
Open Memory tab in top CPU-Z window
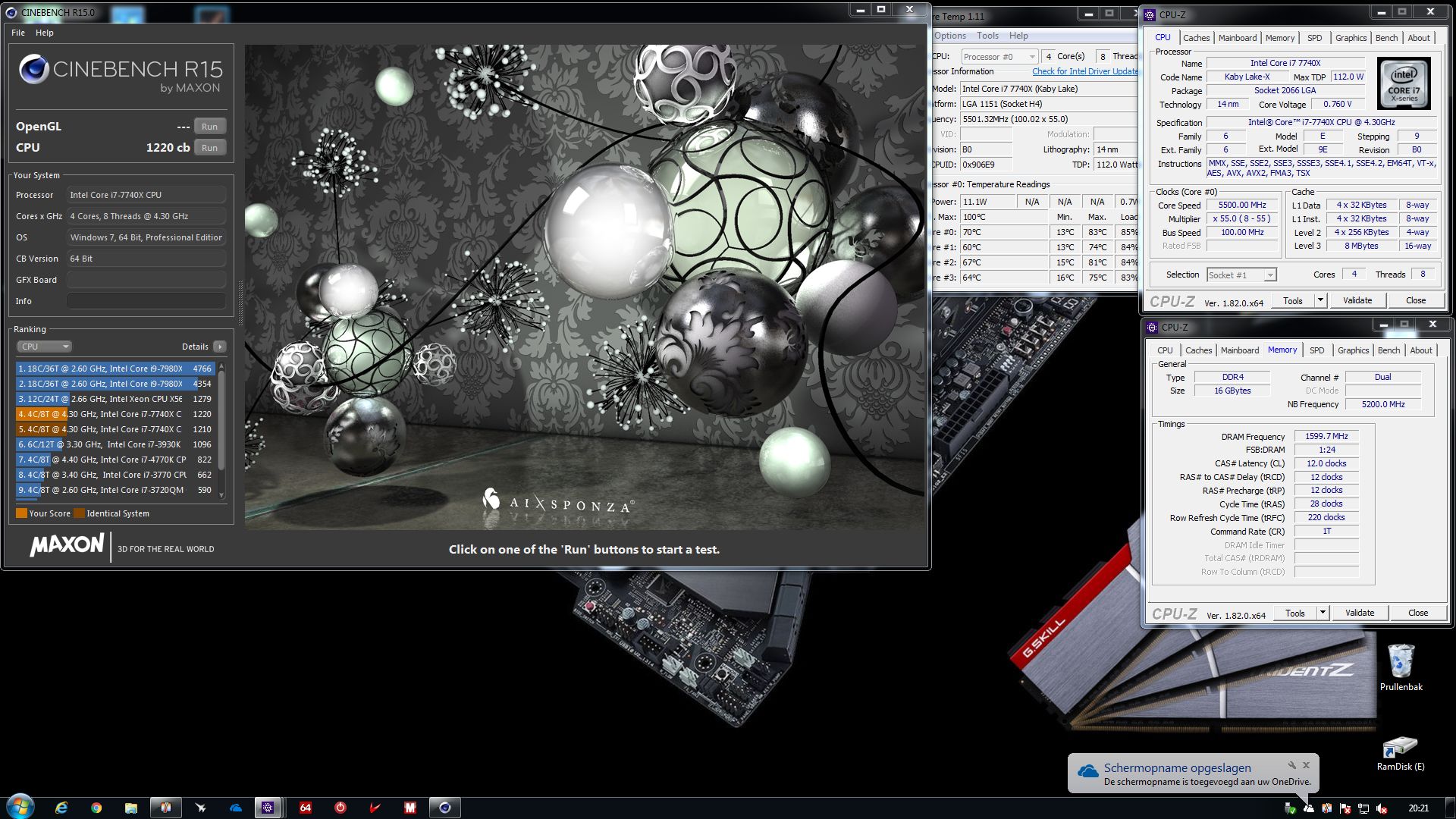[x=1279, y=38]
